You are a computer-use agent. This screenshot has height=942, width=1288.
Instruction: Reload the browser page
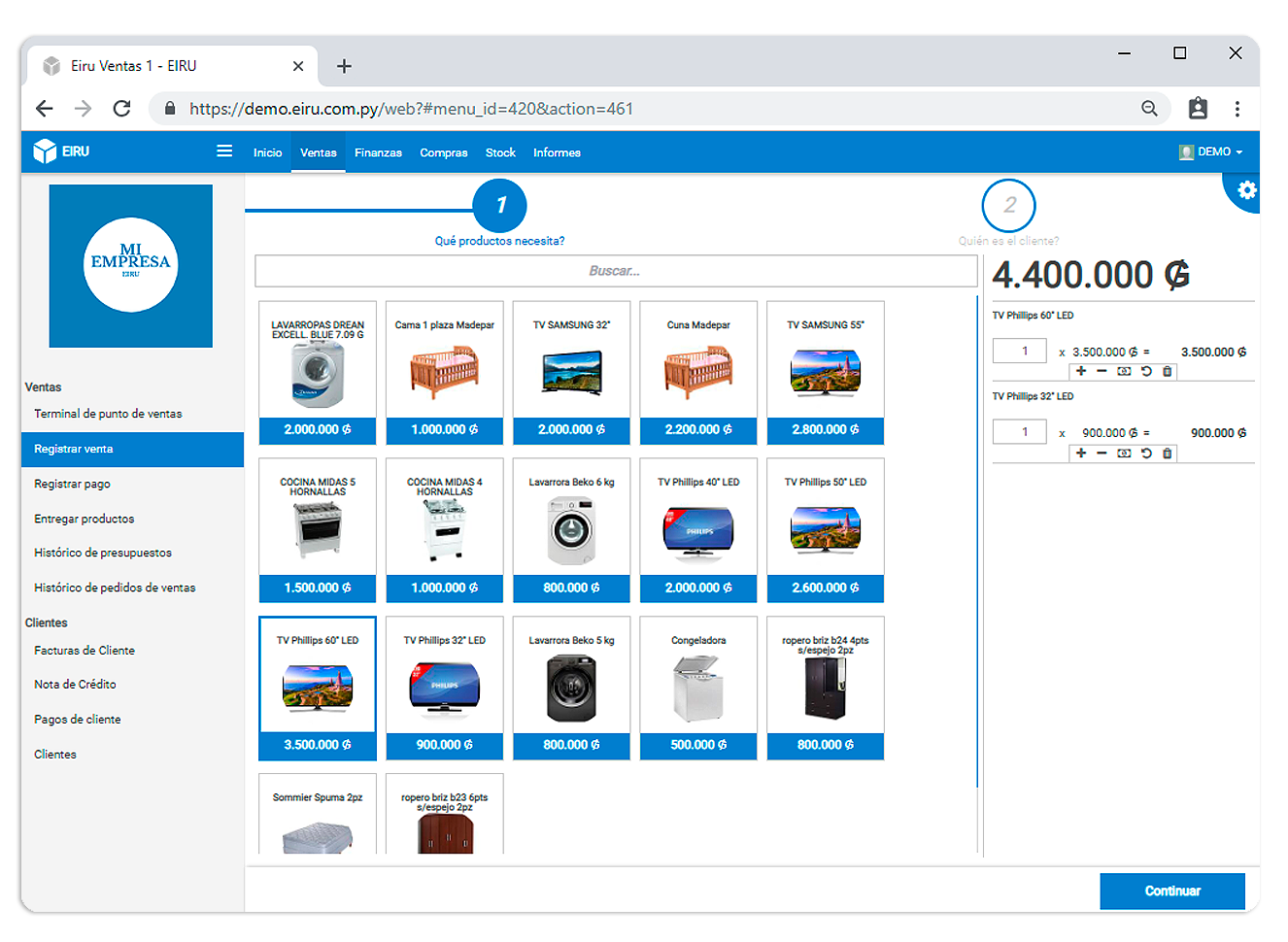(x=121, y=109)
